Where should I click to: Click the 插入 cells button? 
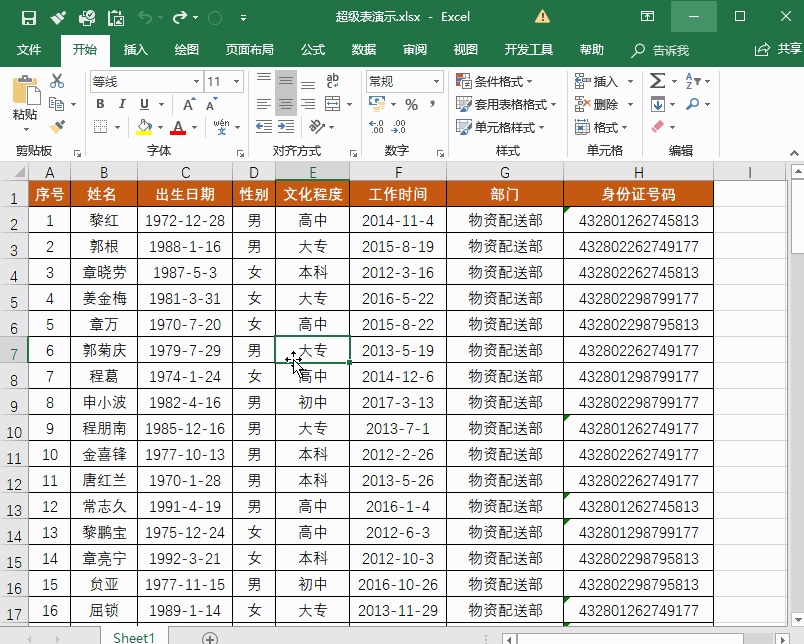point(596,82)
